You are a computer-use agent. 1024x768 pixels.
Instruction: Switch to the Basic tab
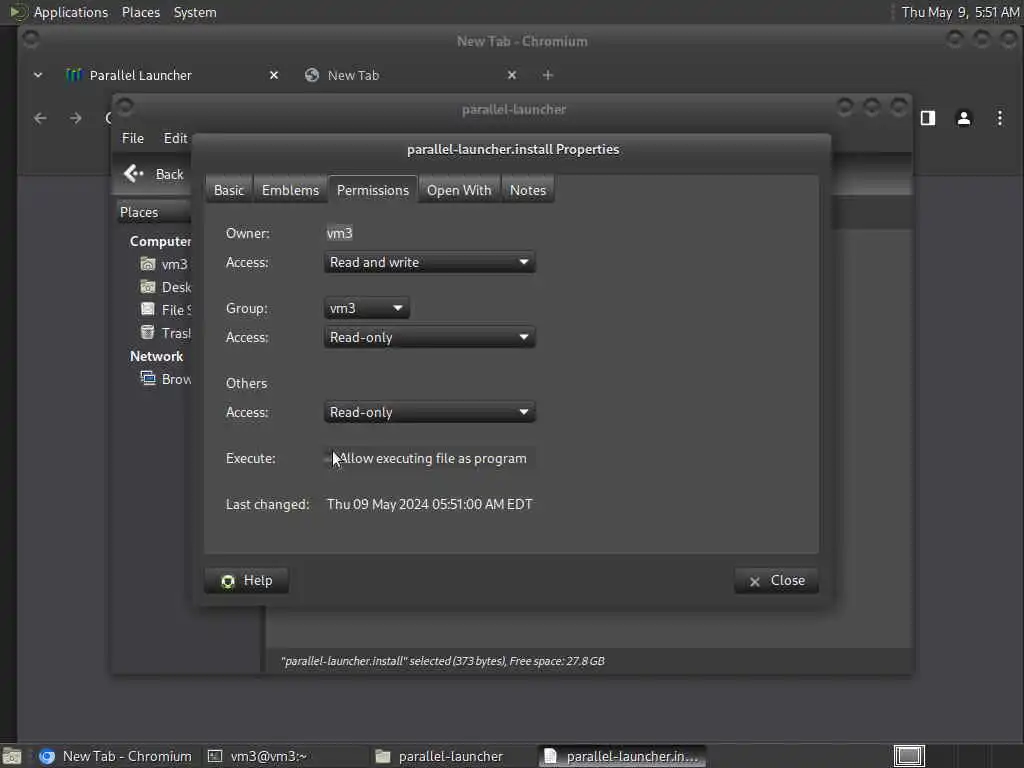coord(229,190)
